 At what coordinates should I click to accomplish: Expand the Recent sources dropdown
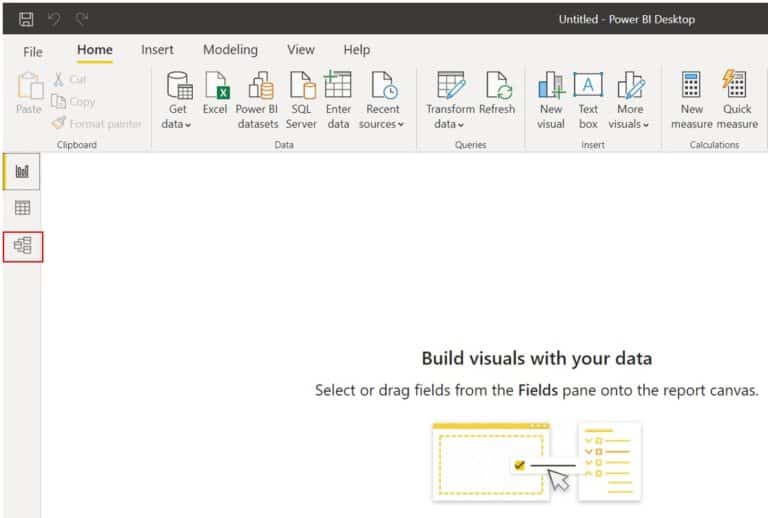382,100
